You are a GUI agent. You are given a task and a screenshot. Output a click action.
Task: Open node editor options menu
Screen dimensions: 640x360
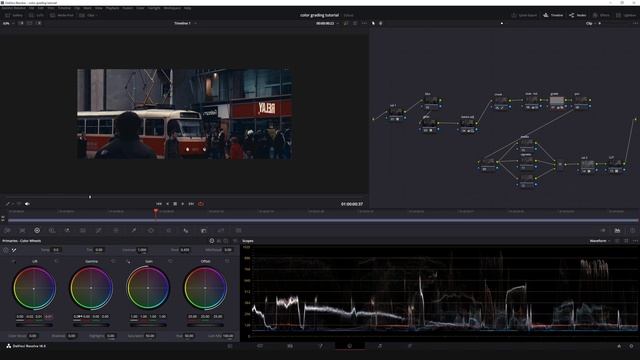tap(635, 23)
